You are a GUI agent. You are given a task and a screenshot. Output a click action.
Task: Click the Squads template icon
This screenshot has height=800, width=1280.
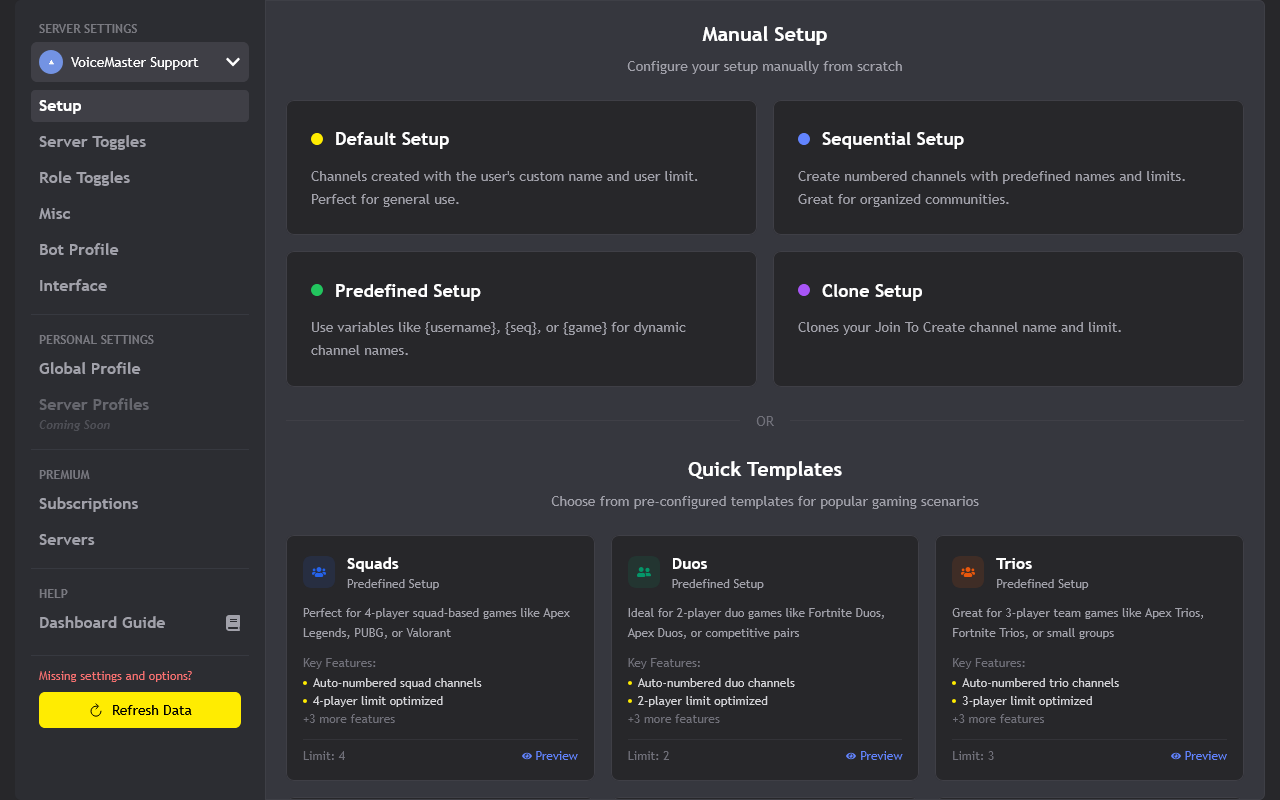[x=318, y=572]
